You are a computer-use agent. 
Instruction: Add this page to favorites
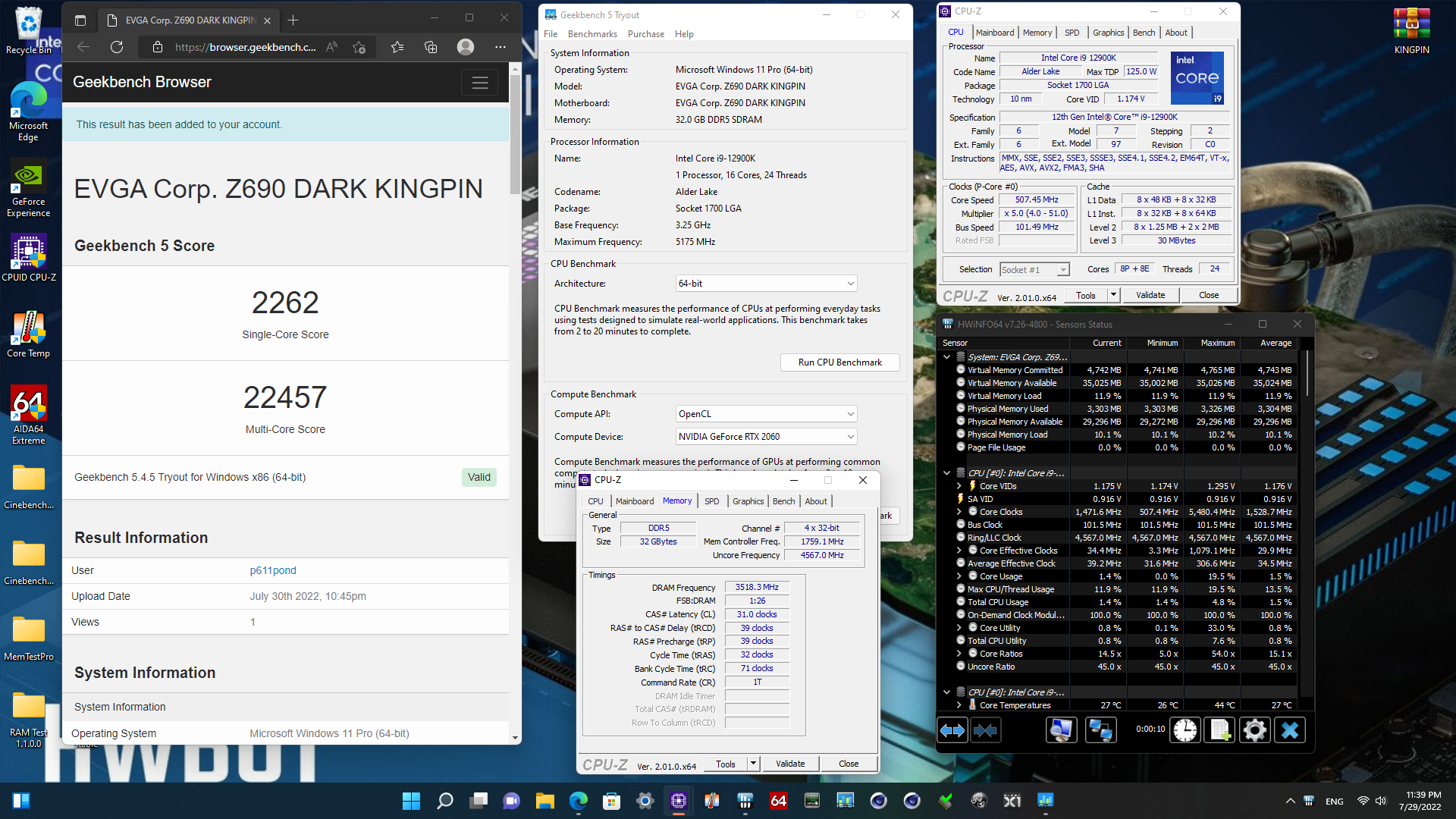359,47
